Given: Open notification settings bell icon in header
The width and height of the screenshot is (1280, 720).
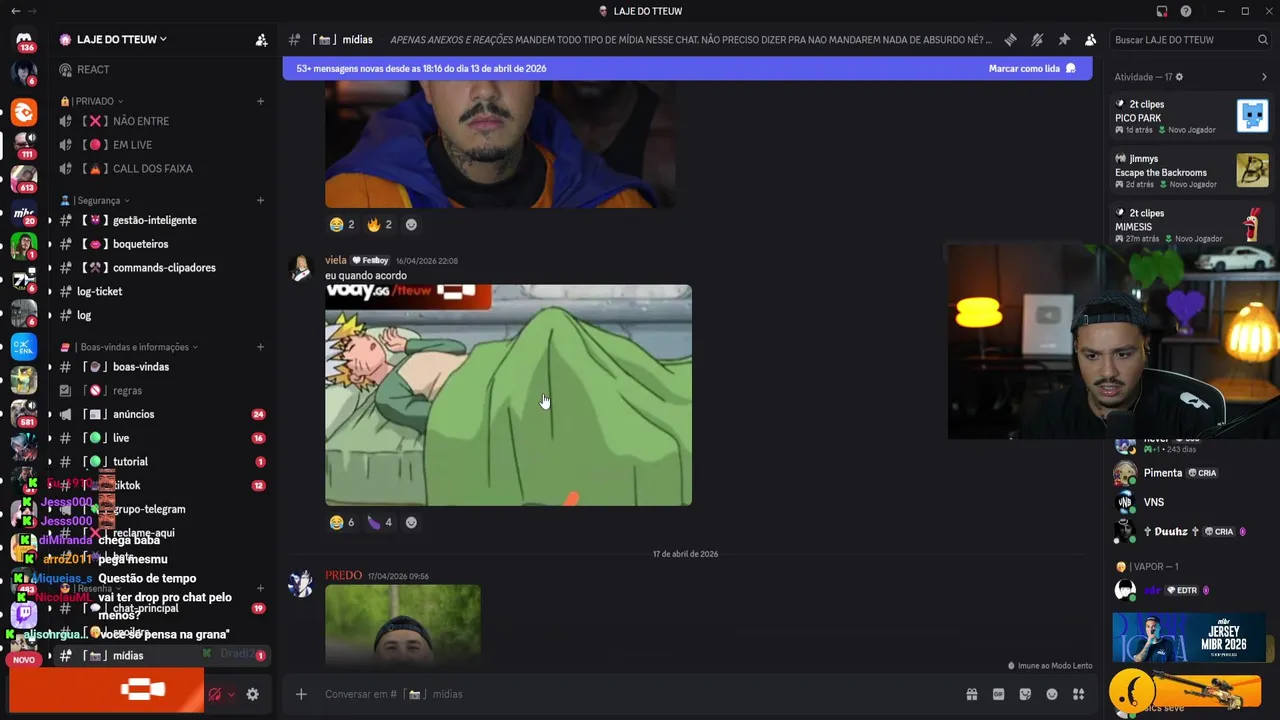Looking at the screenshot, I should pos(1037,40).
